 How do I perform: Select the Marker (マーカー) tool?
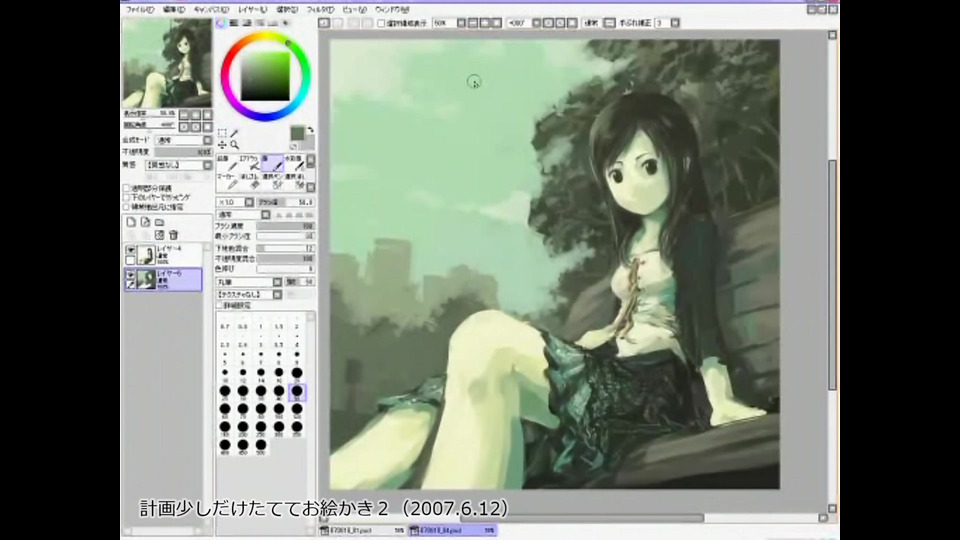pyautogui.click(x=226, y=181)
